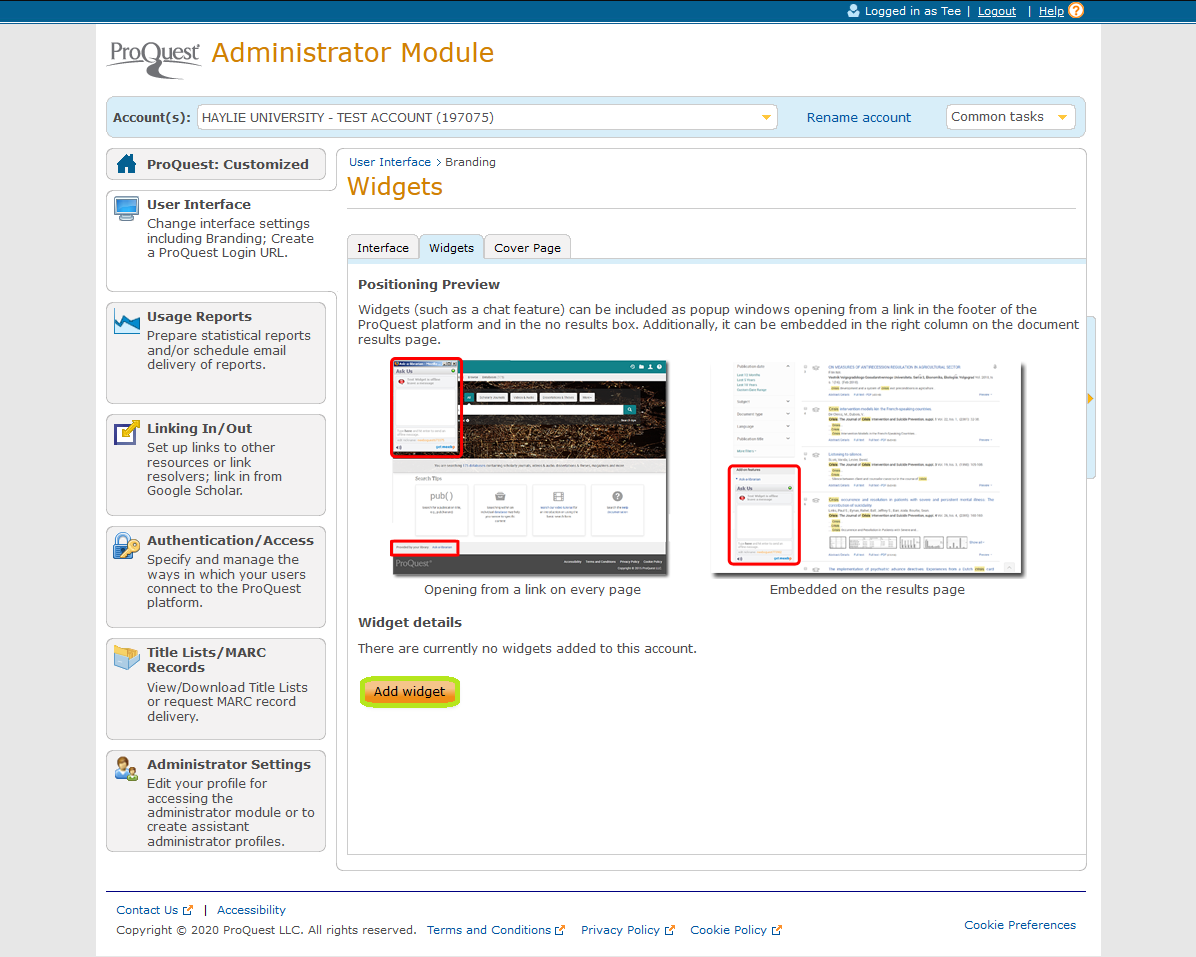Screen dimensions: 1196x957
Task: Click the User Interface breadcrumb link
Action: [390, 162]
